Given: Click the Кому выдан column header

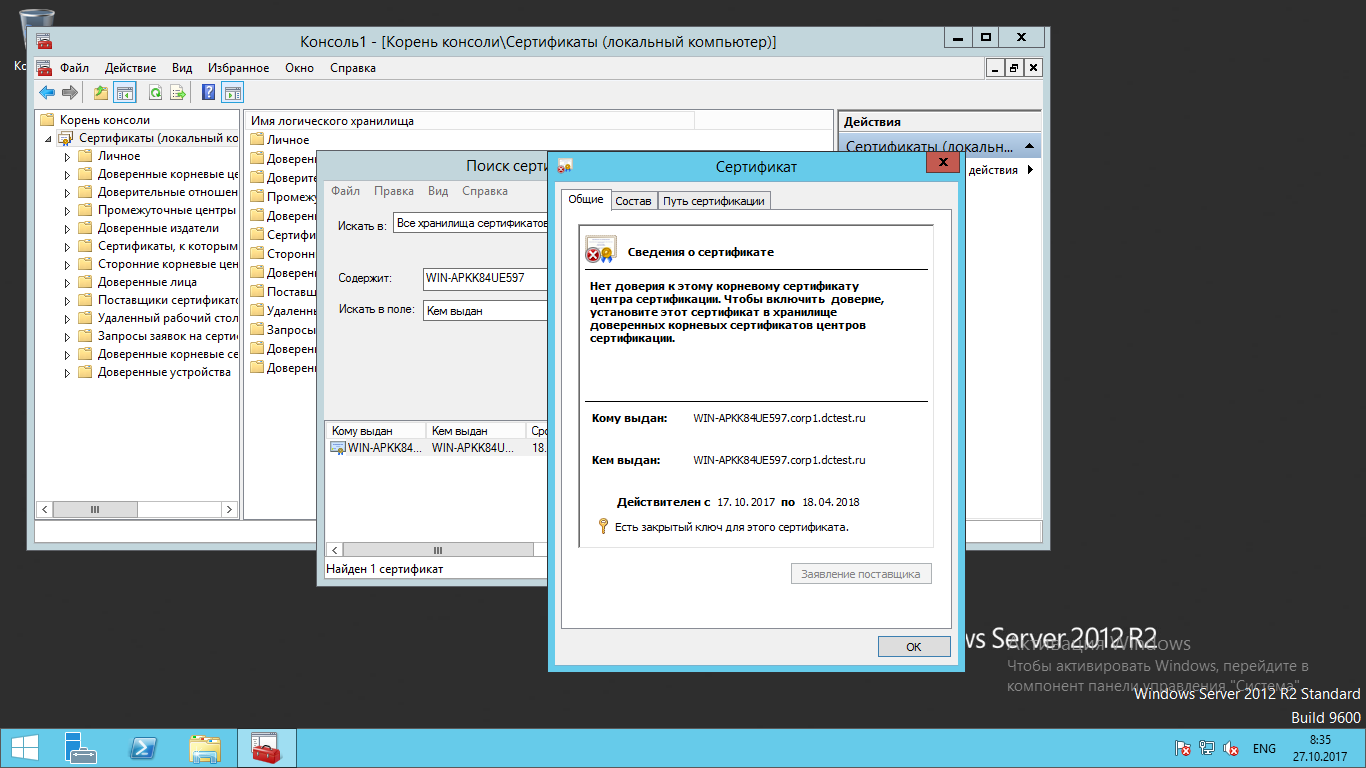Looking at the screenshot, I should pyautogui.click(x=376, y=431).
